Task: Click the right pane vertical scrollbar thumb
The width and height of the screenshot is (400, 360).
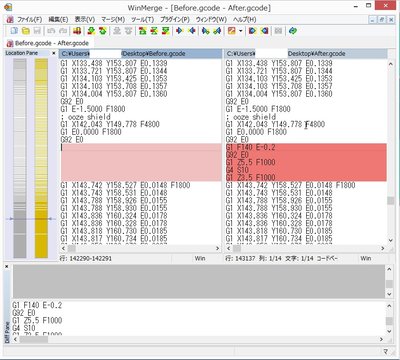Action: coord(390,201)
